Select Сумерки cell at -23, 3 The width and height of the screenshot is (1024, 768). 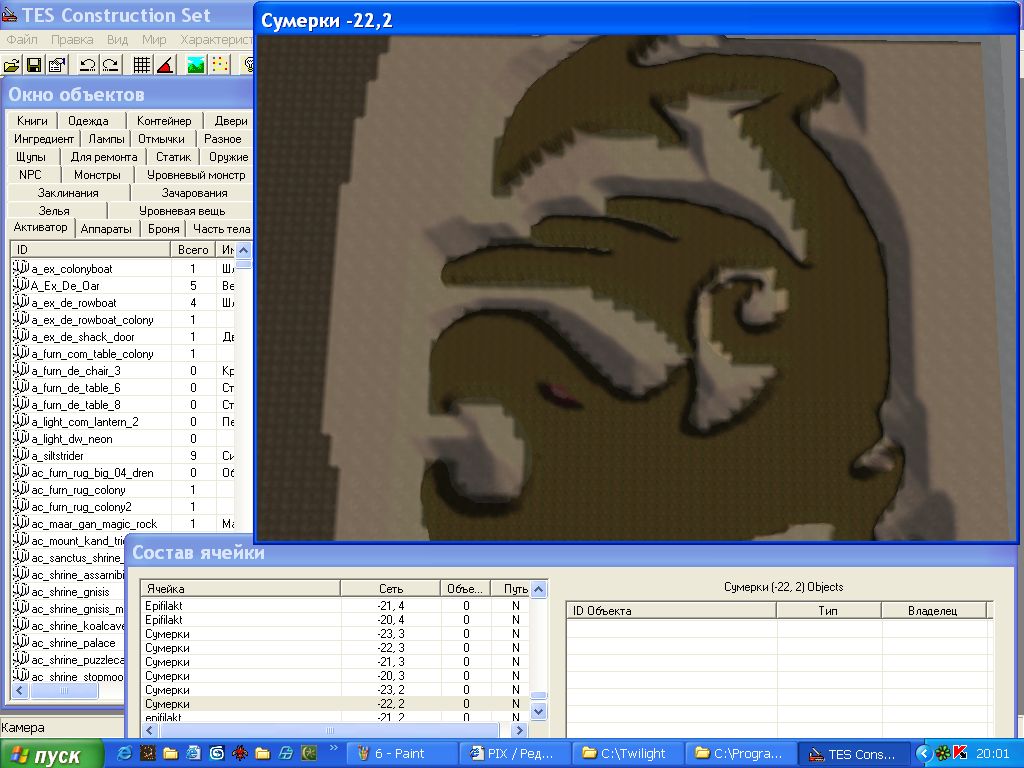[x=335, y=634]
